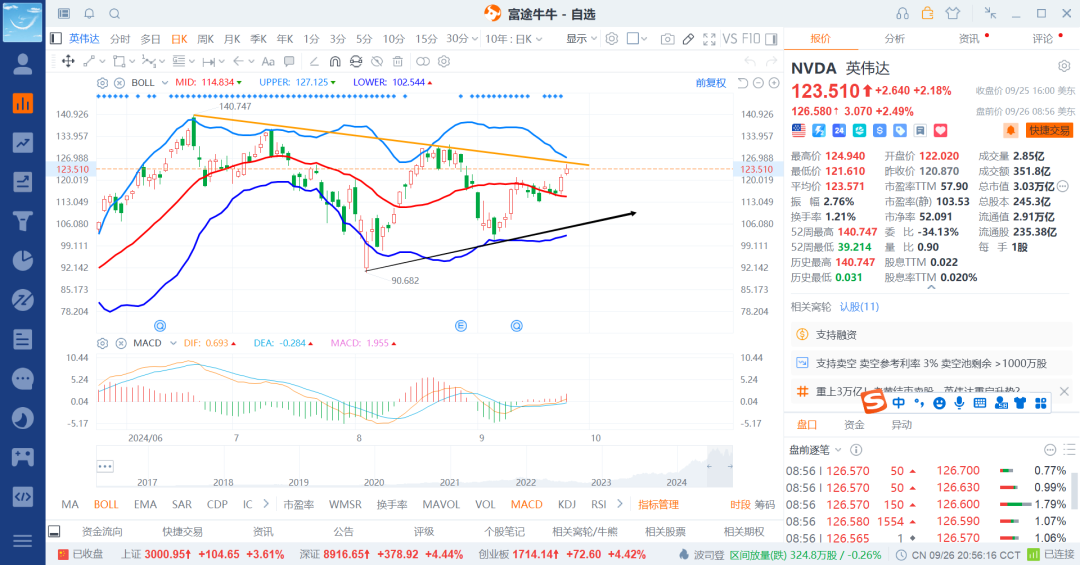Toggle the MACD indicator in bottom bar
Screen dimensions: 1080x565
pos(526,505)
